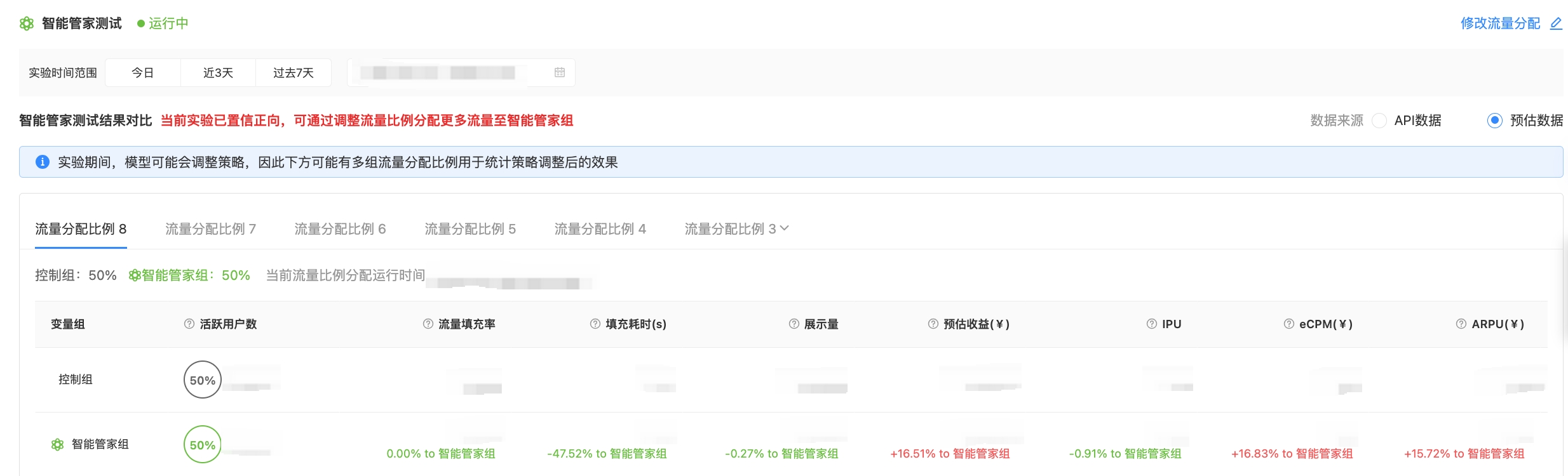Click the 预估收益(¥) column header text
Viewport: 1568px width, 476px height.
tap(977, 324)
